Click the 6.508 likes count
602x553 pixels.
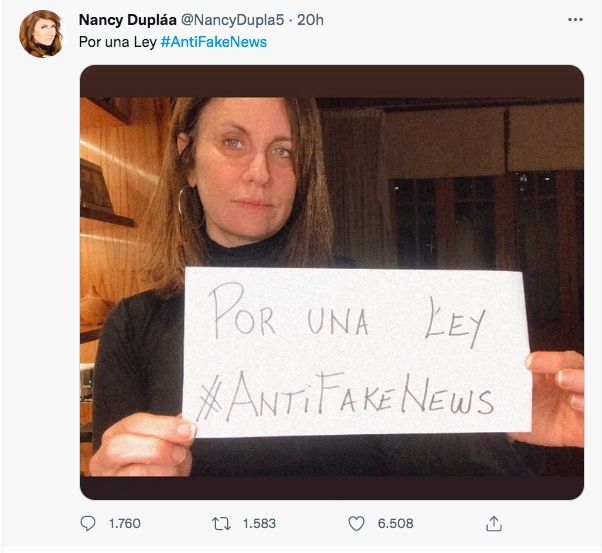[395, 523]
